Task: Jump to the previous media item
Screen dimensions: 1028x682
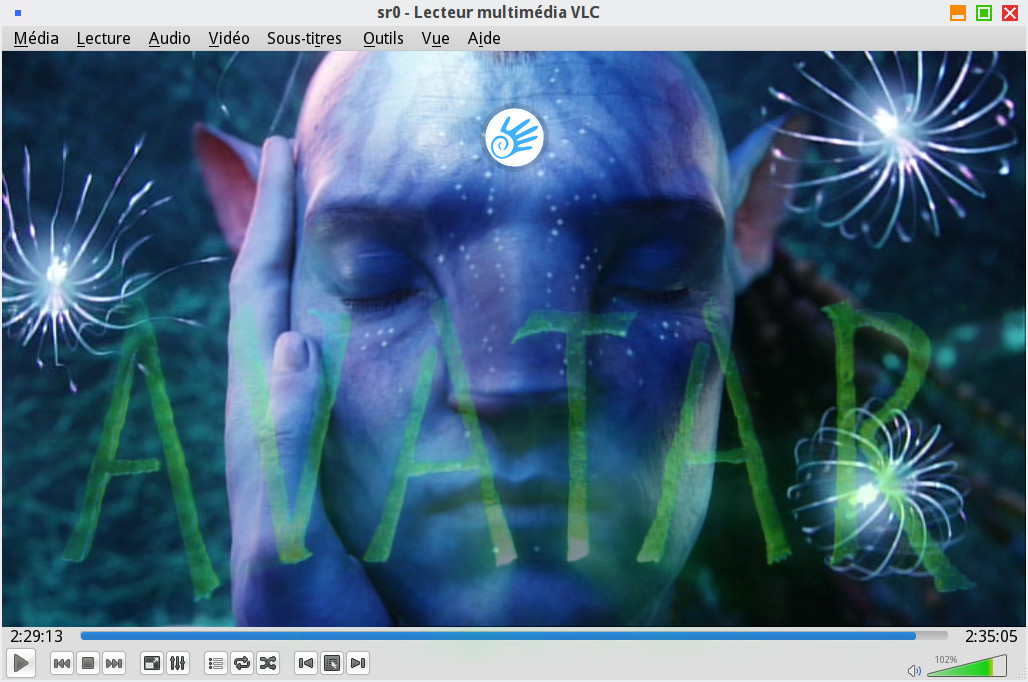Action: (x=62, y=663)
